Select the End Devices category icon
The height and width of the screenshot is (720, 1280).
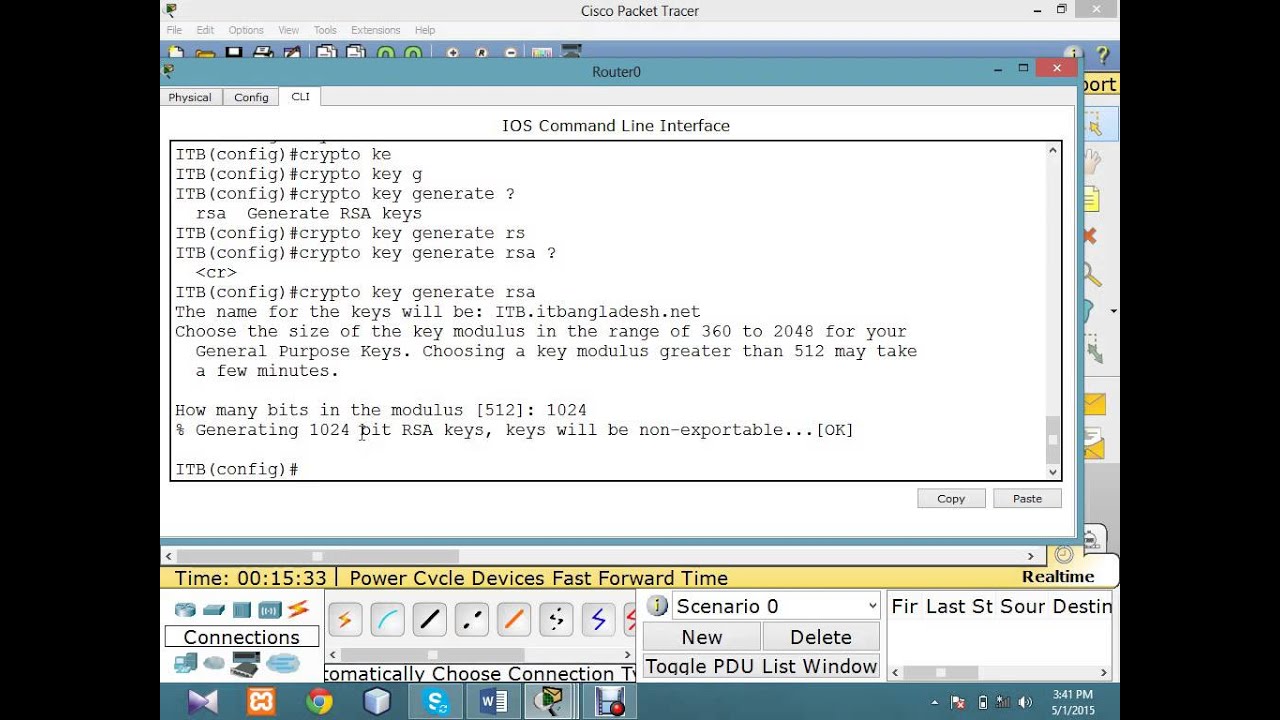pos(185,663)
